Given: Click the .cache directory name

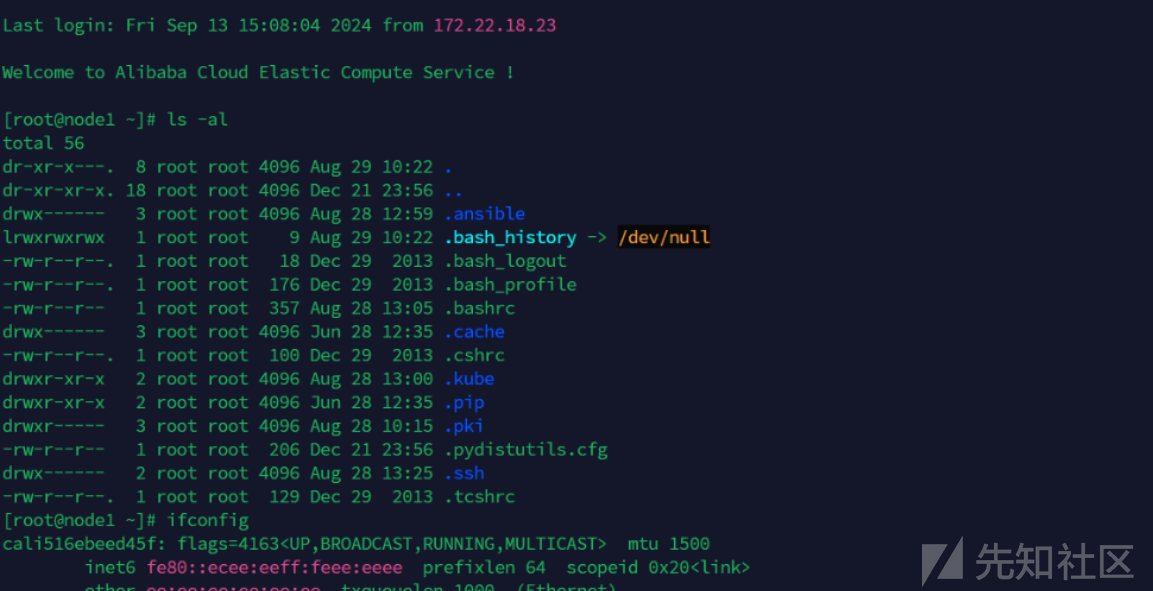Looking at the screenshot, I should (474, 332).
